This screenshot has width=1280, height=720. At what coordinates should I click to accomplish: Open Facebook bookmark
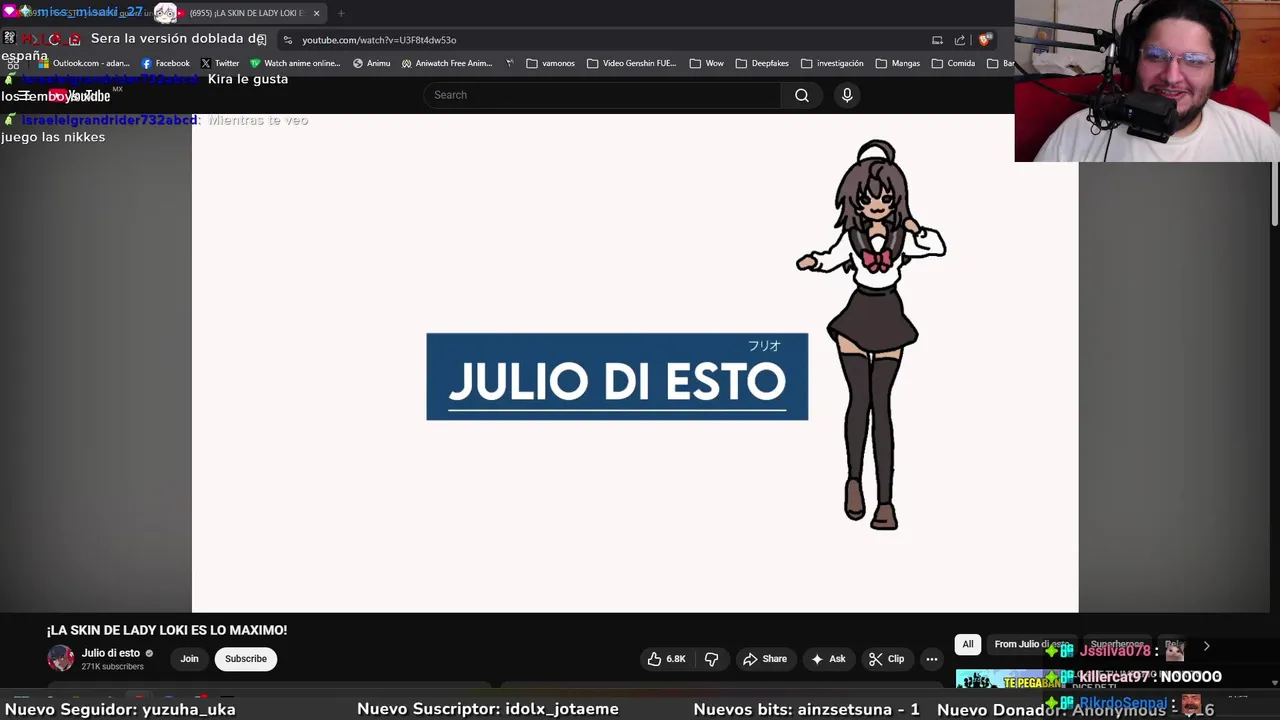[x=165, y=63]
